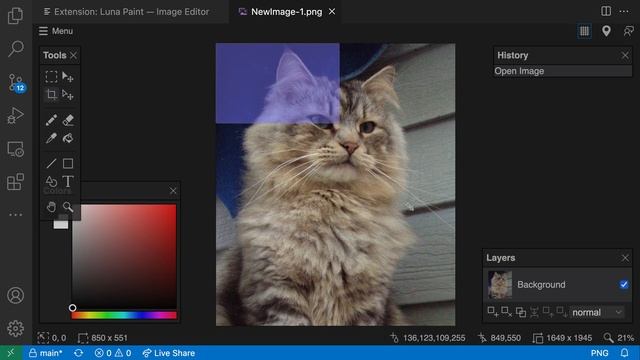Click the delete layer icon
This screenshot has height=360, width=640.
507,312
